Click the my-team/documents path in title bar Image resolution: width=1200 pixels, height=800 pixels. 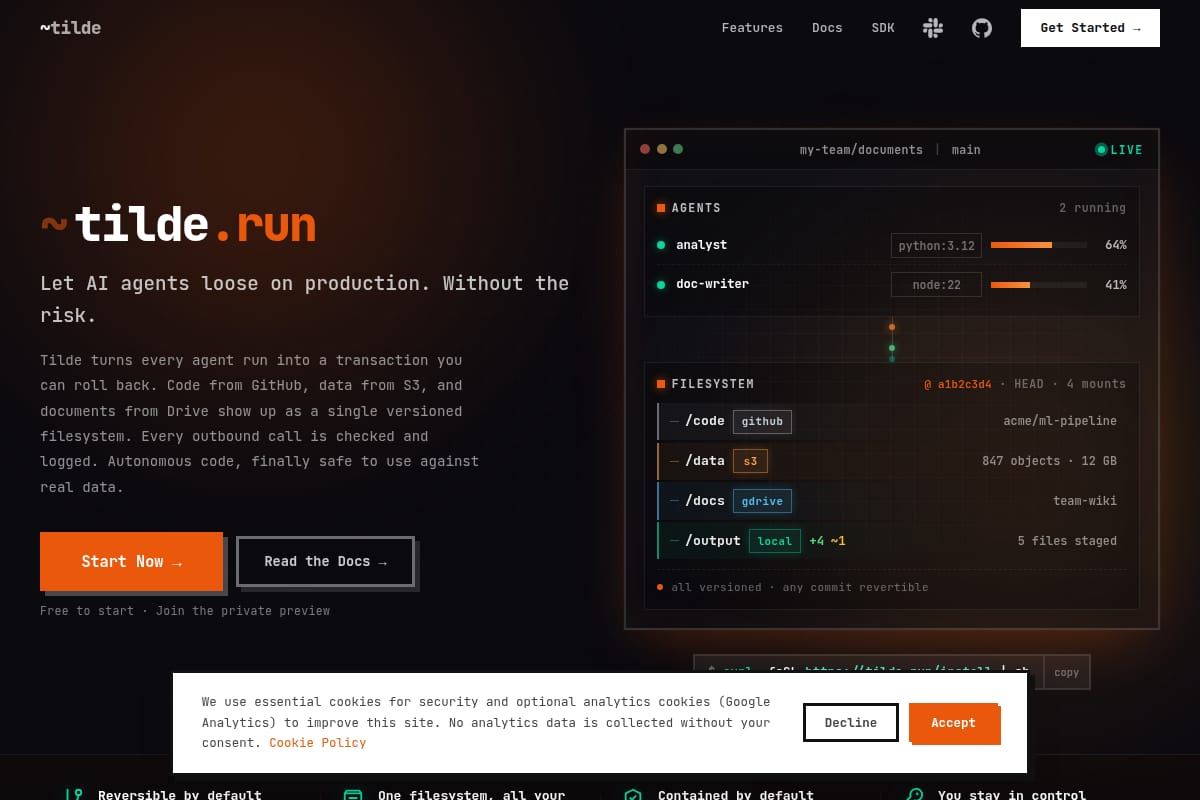click(x=861, y=150)
